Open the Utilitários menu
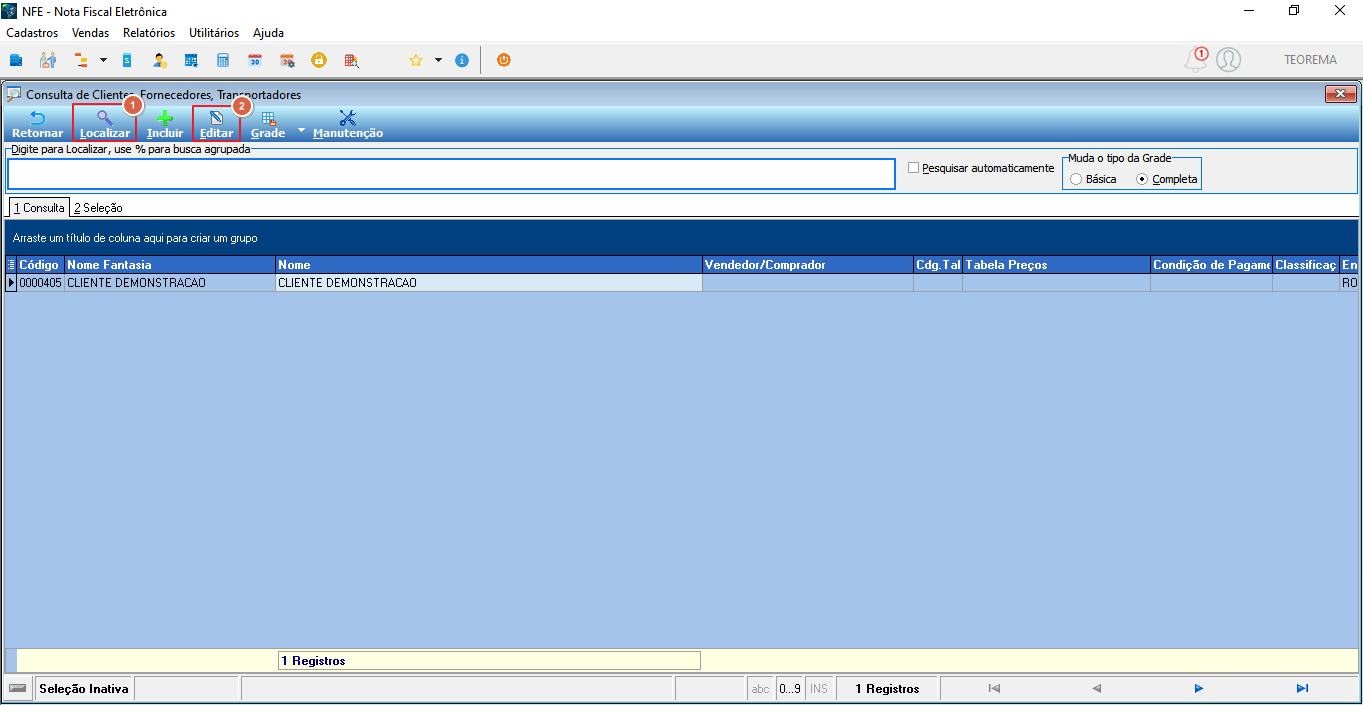Image resolution: width=1363 pixels, height=705 pixels. pos(214,33)
